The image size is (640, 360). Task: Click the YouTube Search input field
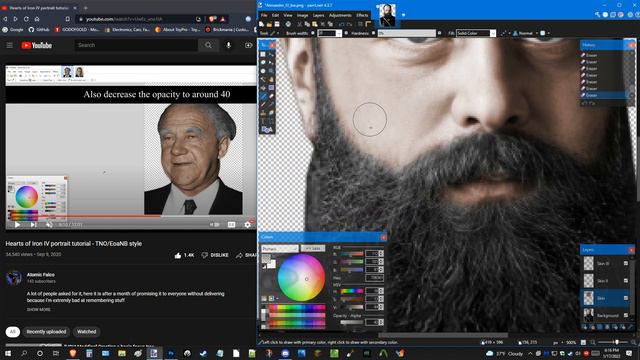[136, 45]
